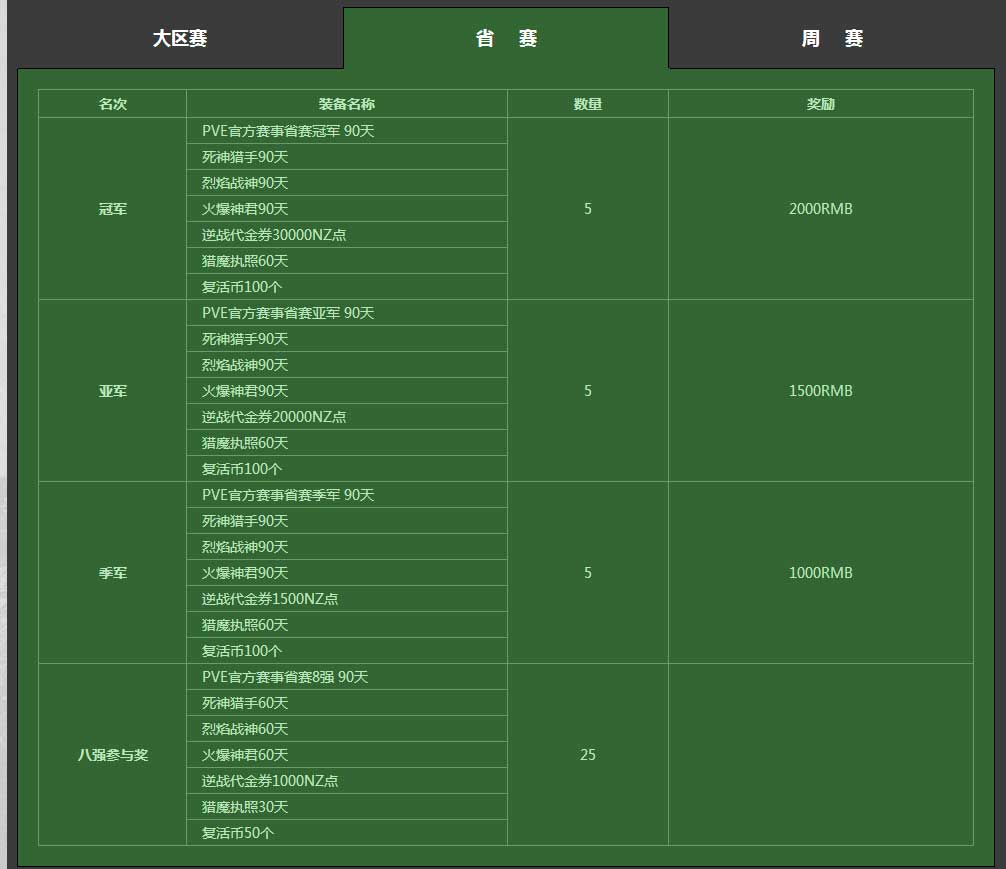Click the 复活币50个 entry

pos(238,833)
